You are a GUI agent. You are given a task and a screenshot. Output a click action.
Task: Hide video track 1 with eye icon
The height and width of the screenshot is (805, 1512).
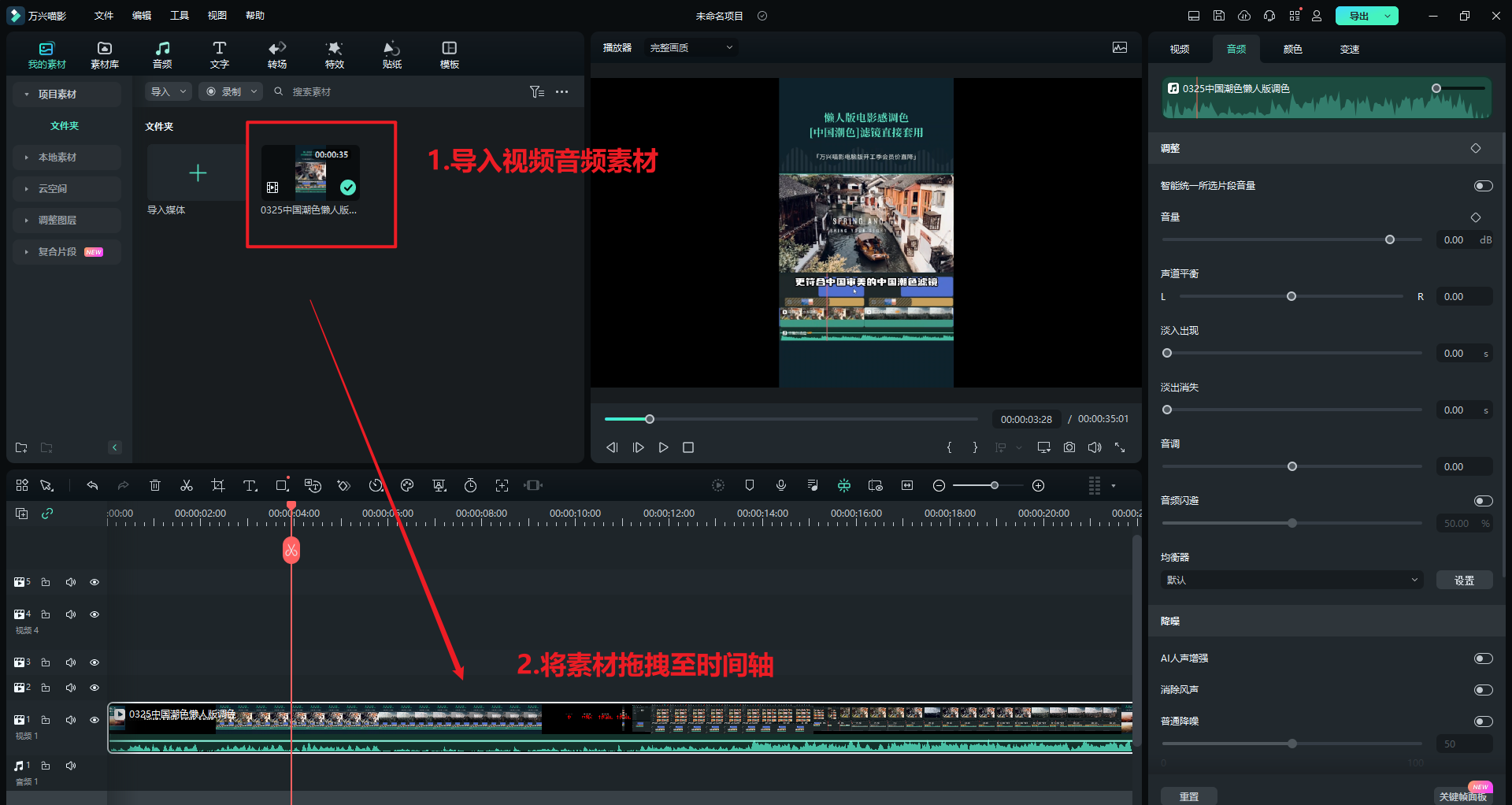point(94,720)
